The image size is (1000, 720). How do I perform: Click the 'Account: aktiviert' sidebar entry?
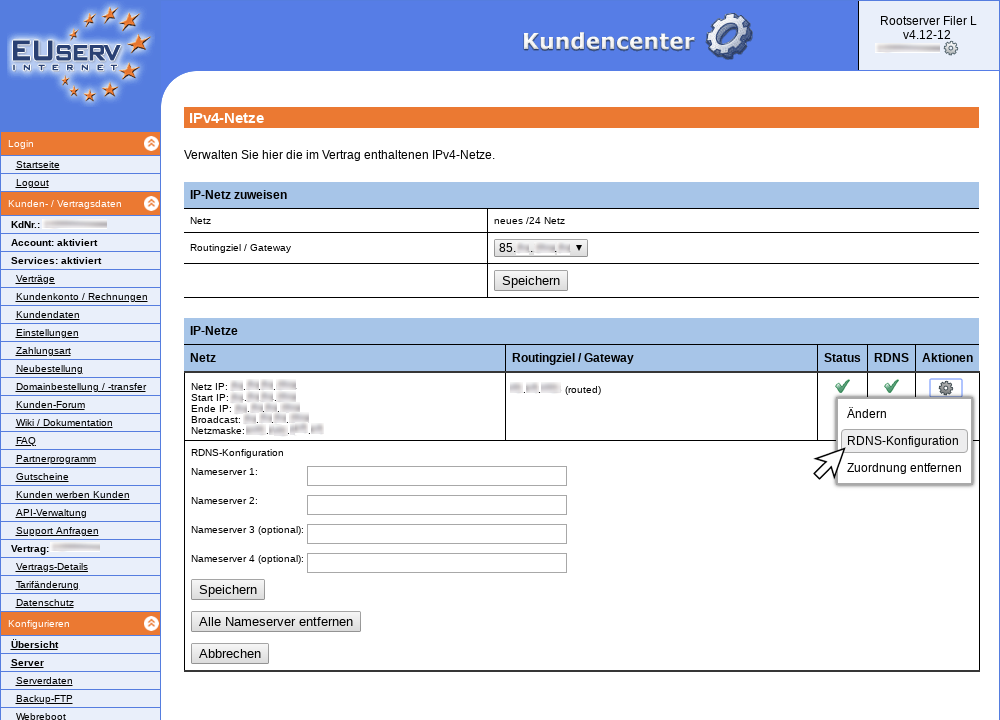click(x=54, y=242)
